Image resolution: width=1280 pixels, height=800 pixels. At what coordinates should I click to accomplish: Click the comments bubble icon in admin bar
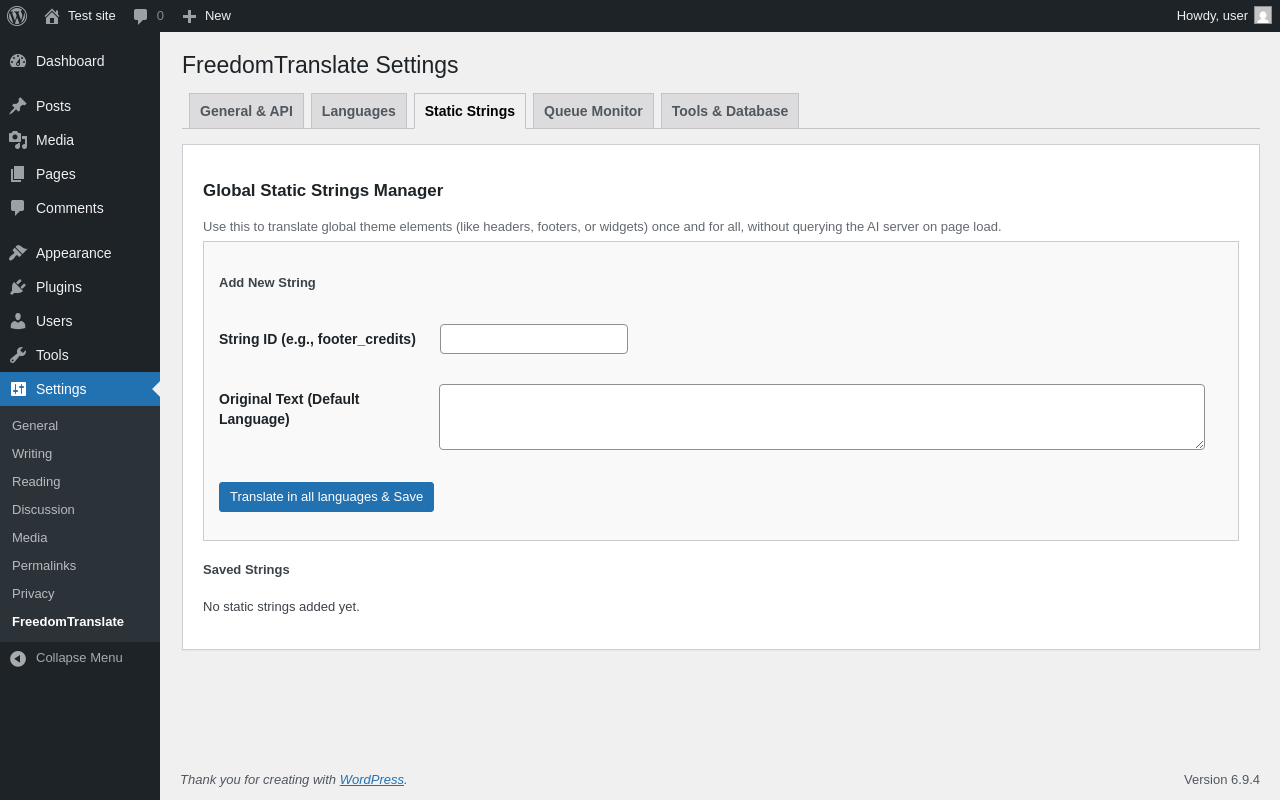click(x=140, y=16)
